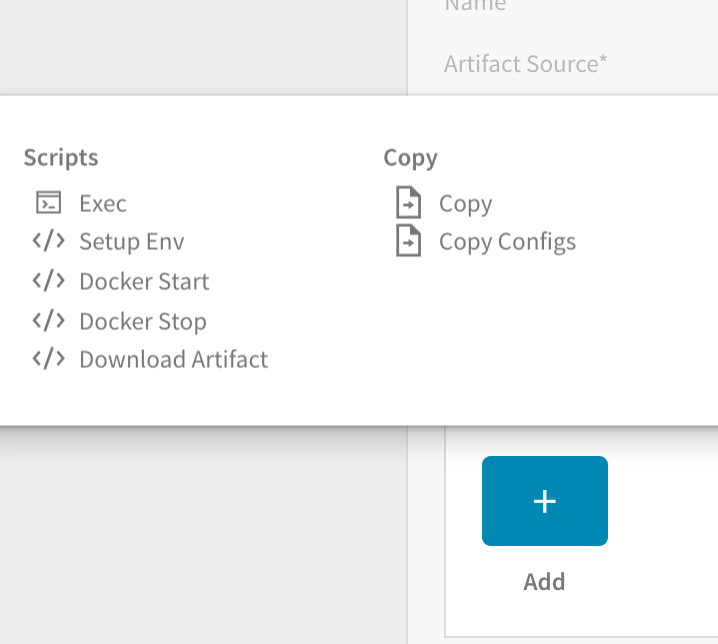Click the Artifact Source field
Image resolution: width=718 pixels, height=644 pixels.
click(526, 64)
